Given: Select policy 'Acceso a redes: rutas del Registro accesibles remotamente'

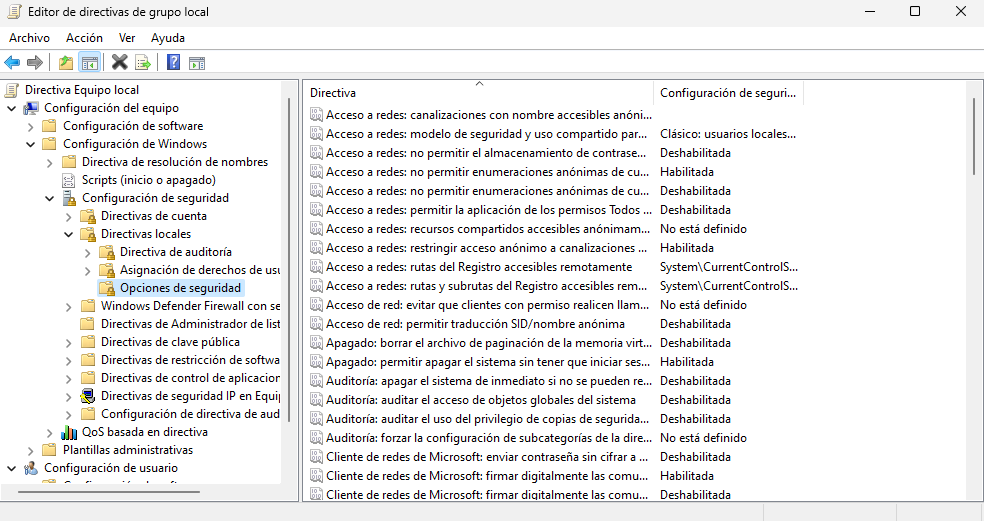Looking at the screenshot, I should pyautogui.click(x=478, y=267).
